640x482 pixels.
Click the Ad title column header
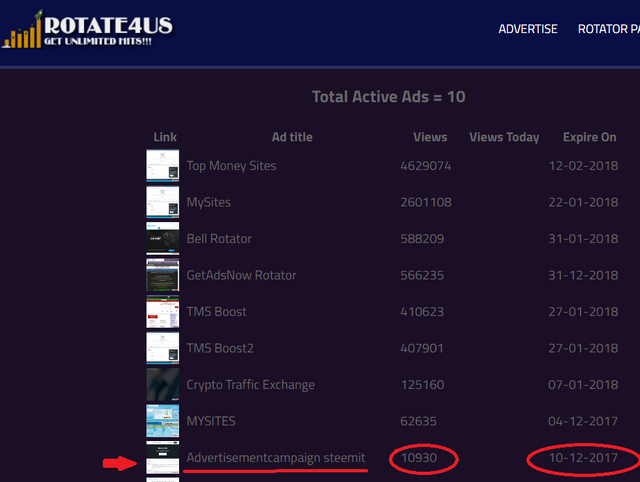(x=292, y=137)
